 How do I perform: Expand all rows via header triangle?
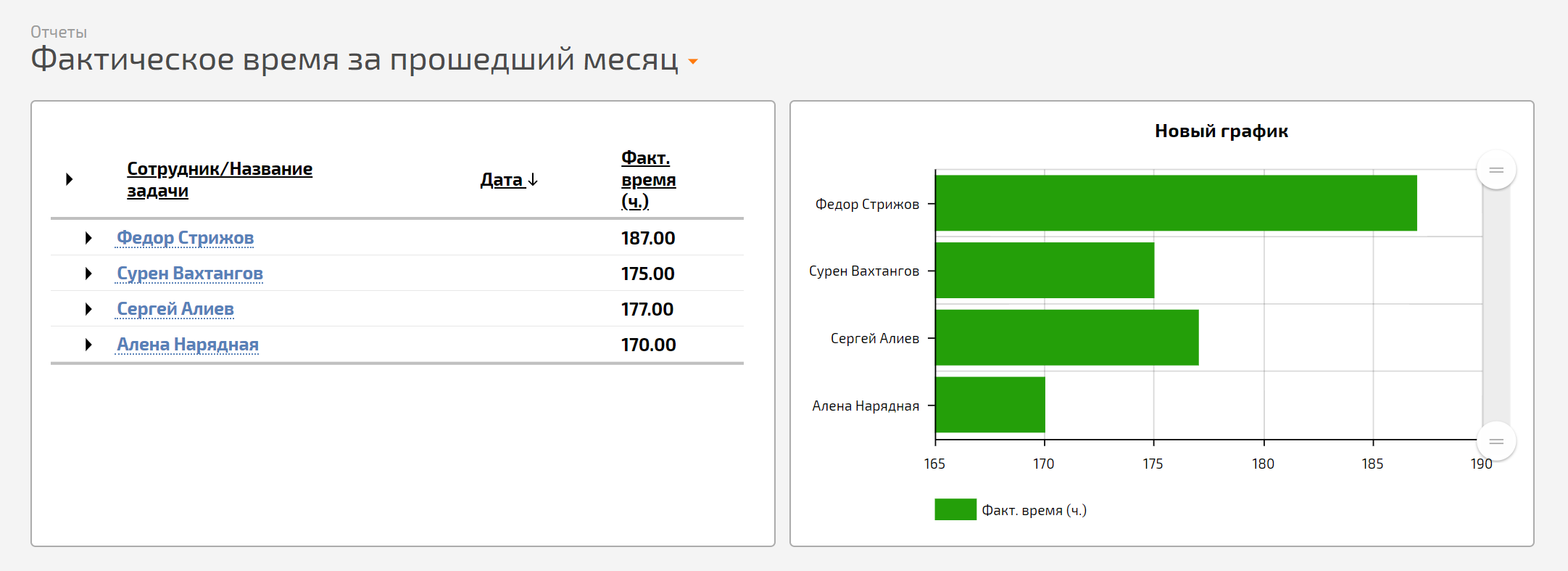click(69, 179)
